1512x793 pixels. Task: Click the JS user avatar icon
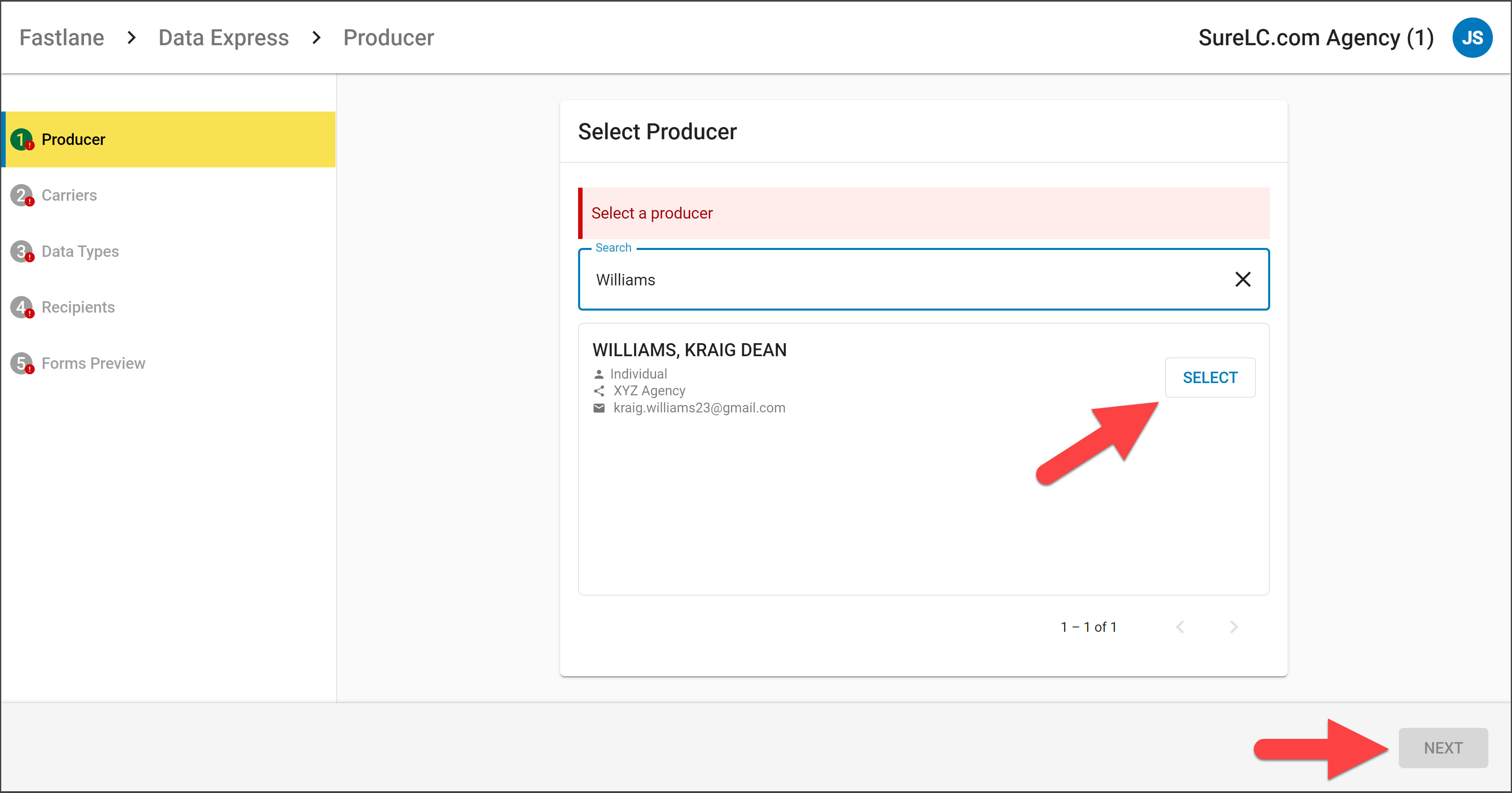(x=1472, y=38)
